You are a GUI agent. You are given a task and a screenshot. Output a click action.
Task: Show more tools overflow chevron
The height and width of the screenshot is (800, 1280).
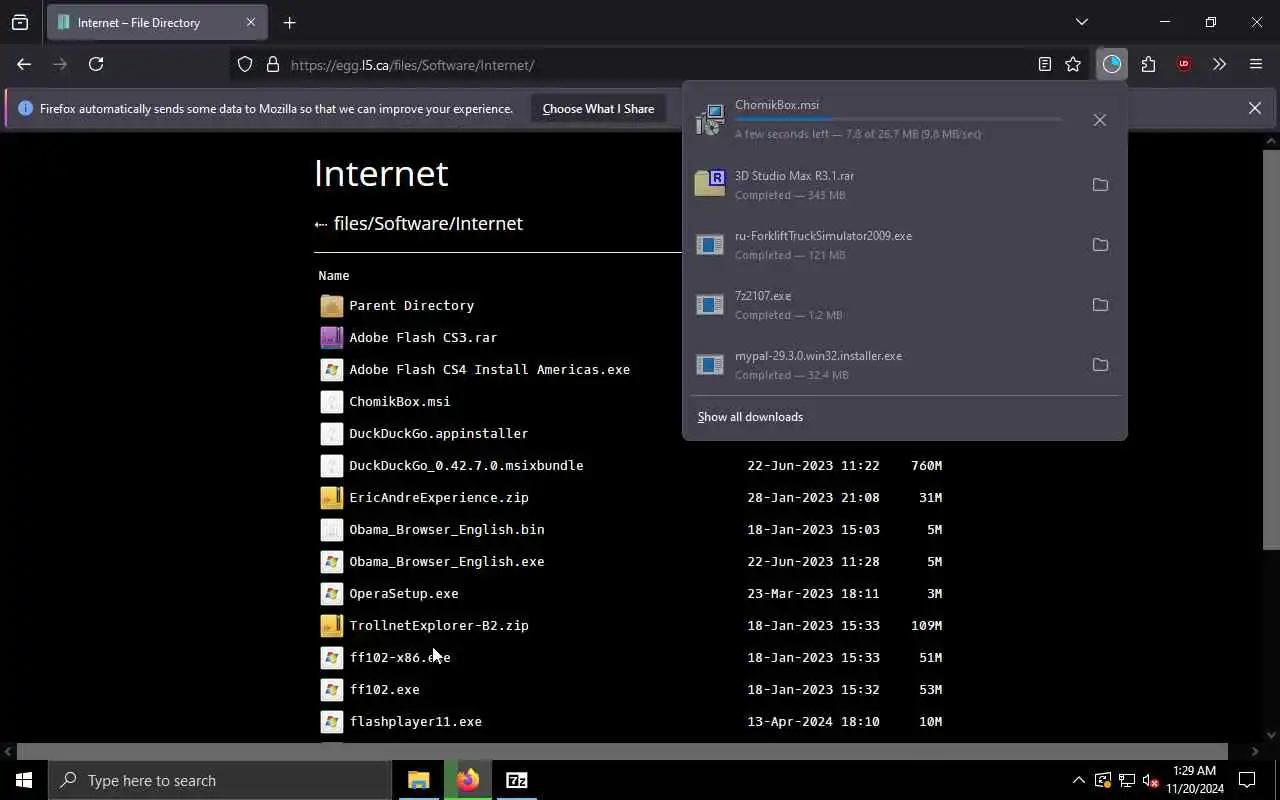coord(1219,65)
